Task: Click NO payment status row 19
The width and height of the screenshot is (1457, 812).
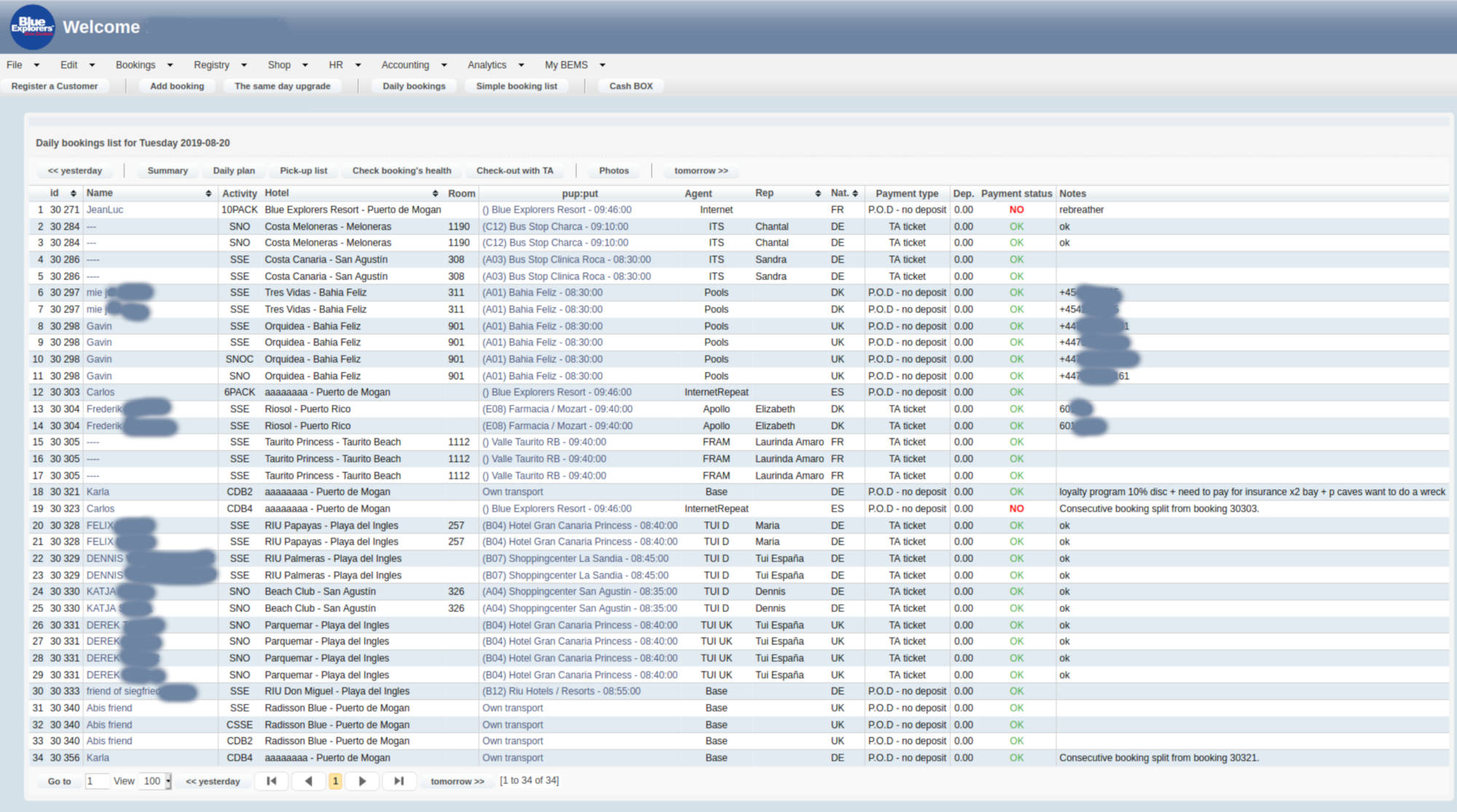Action: click(1016, 509)
